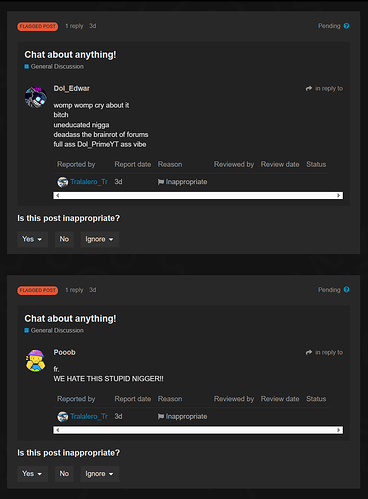Click the help icon beside first Pending

tap(346, 26)
